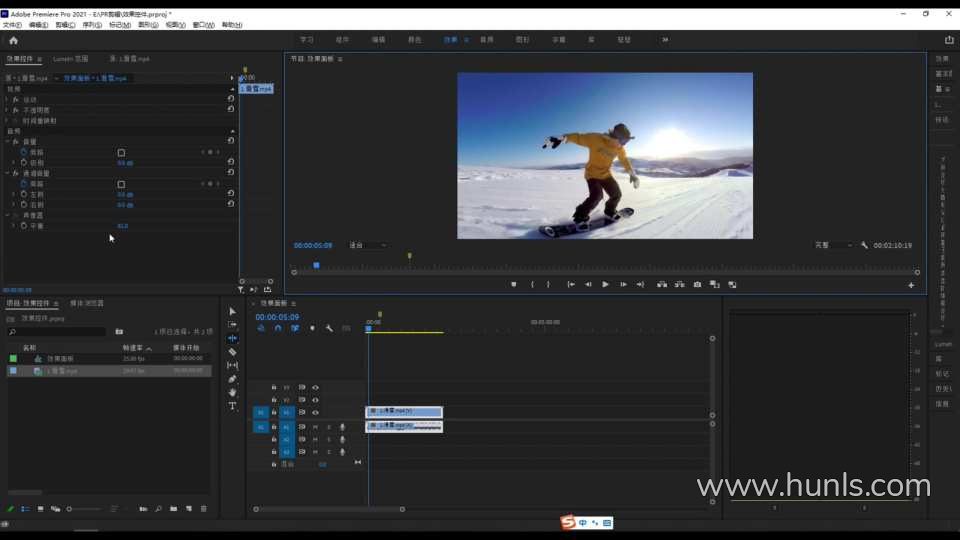Open the 文件 (File) menu
Screen dimensions: 960x540
coord(12,25)
